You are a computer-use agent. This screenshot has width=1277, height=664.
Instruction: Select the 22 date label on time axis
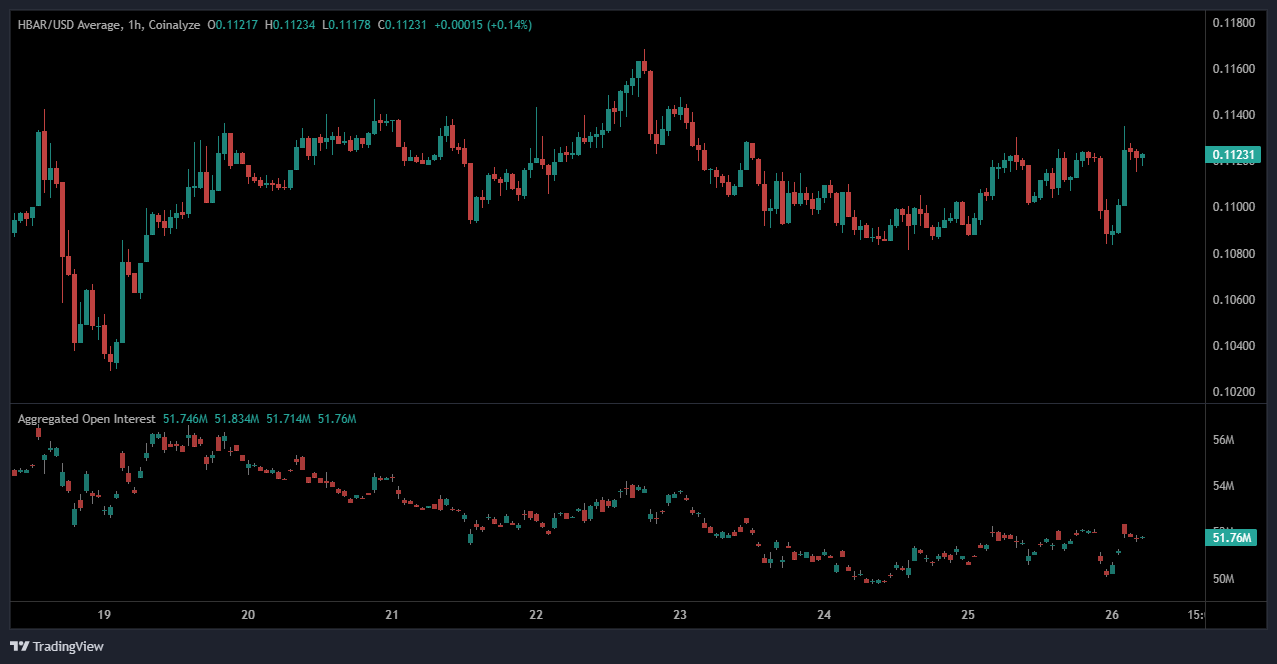tap(536, 614)
